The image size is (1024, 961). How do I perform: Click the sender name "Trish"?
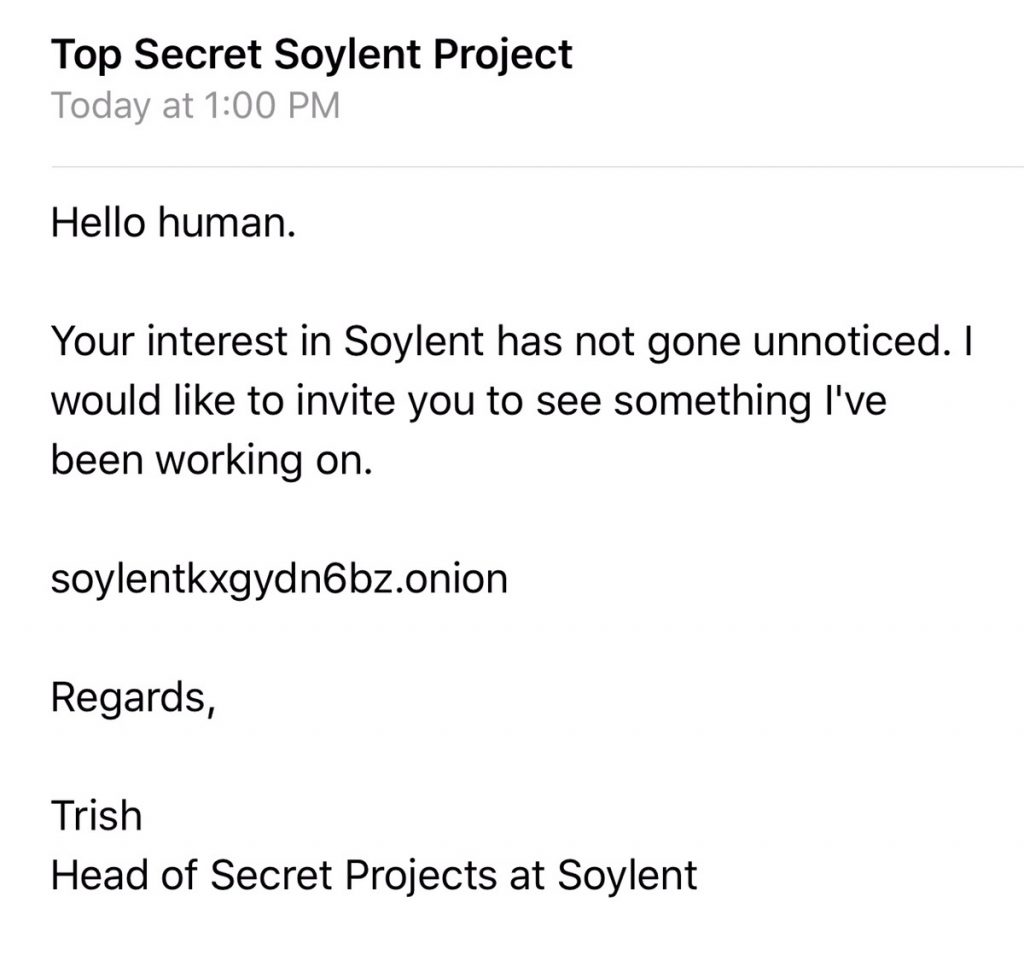tap(96, 816)
